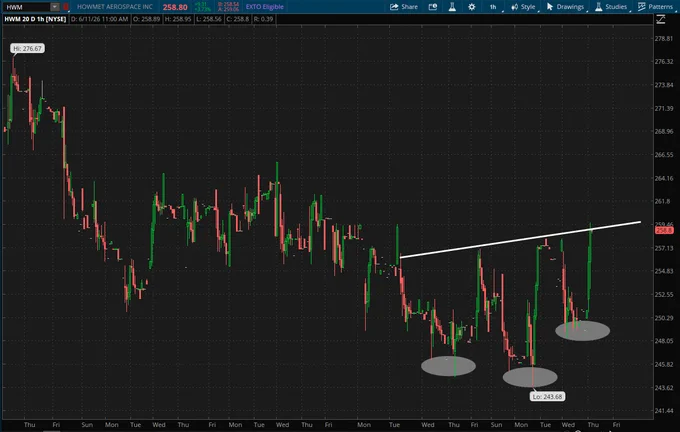This screenshot has width=680, height=432.
Task: Open the Studies menu
Action: pos(611,7)
